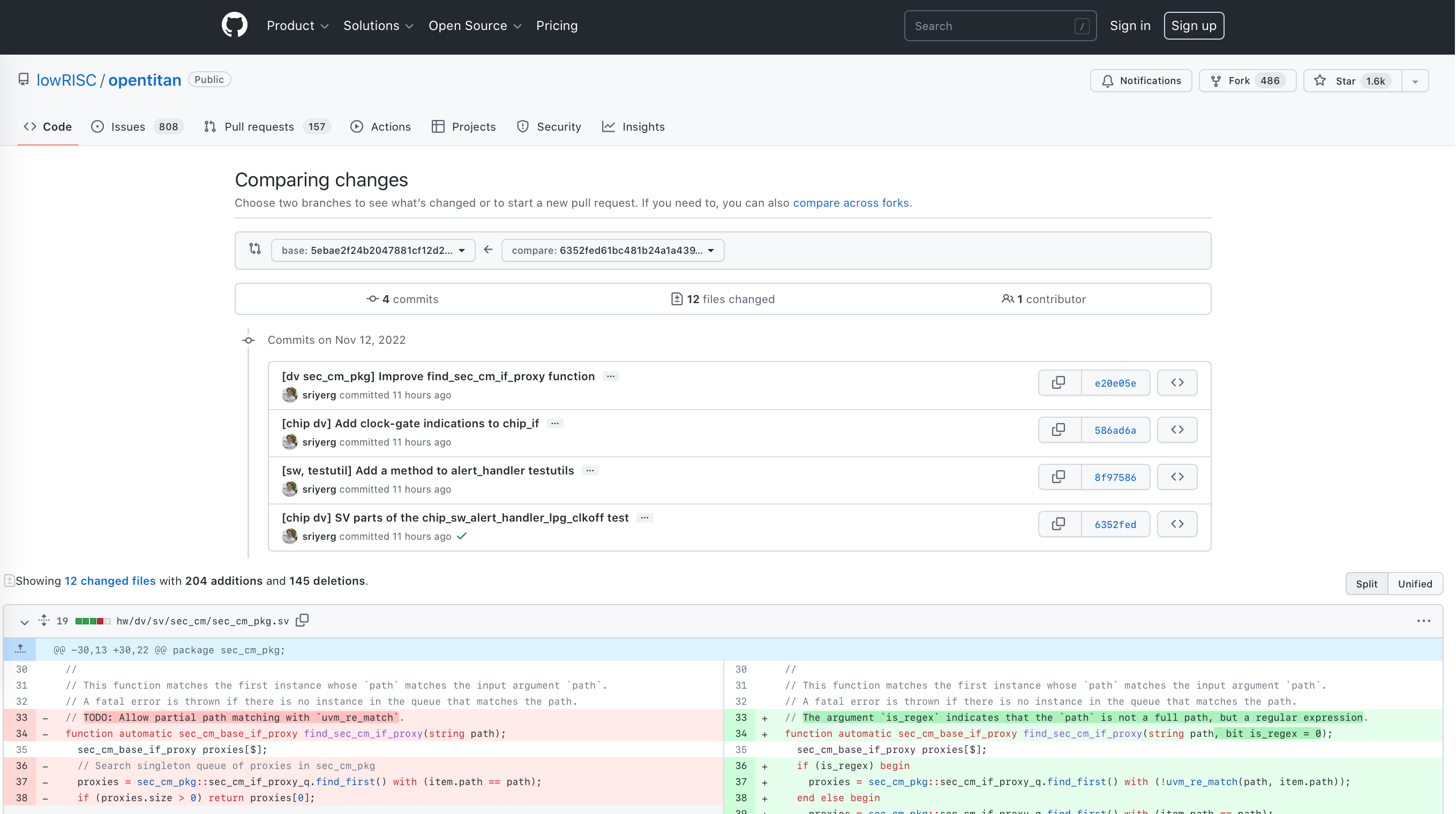Click the ellipsis icon on sec_cm_pkg.sv diff header

[x=1425, y=621]
